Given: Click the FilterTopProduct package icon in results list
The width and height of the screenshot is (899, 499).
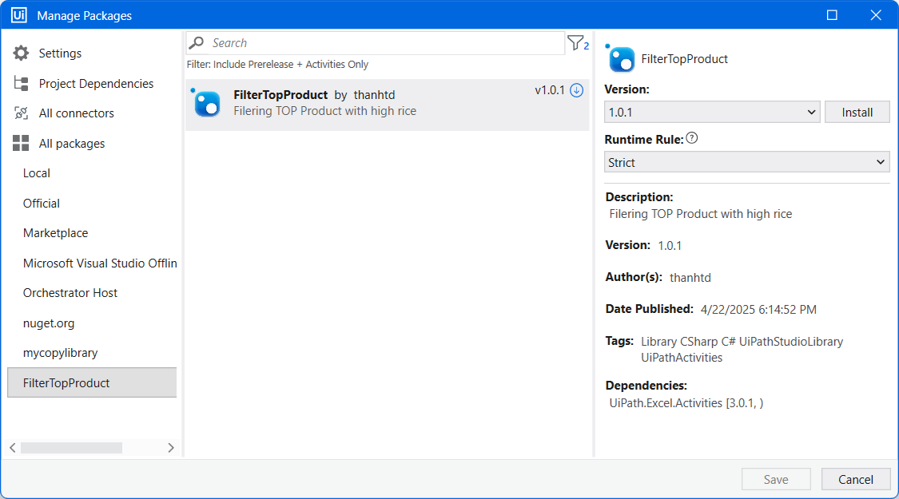Looking at the screenshot, I should 206,103.
